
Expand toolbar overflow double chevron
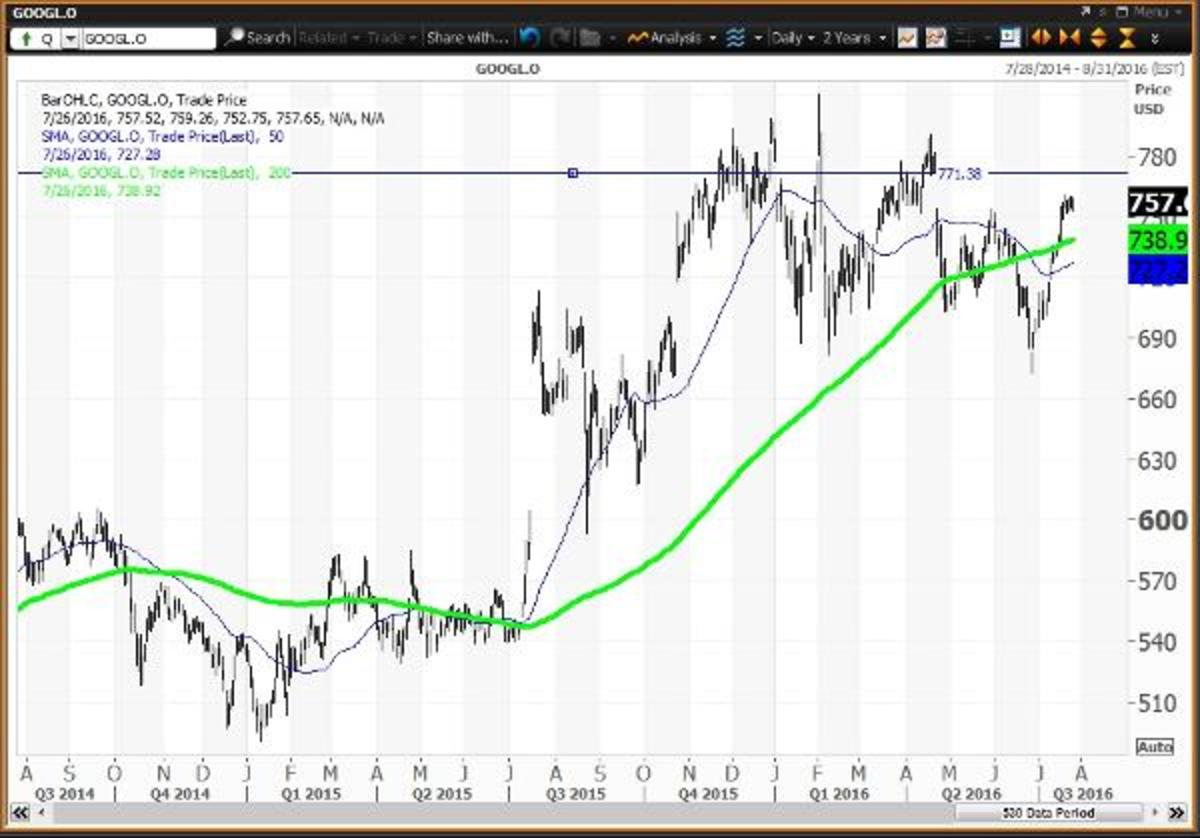1155,39
